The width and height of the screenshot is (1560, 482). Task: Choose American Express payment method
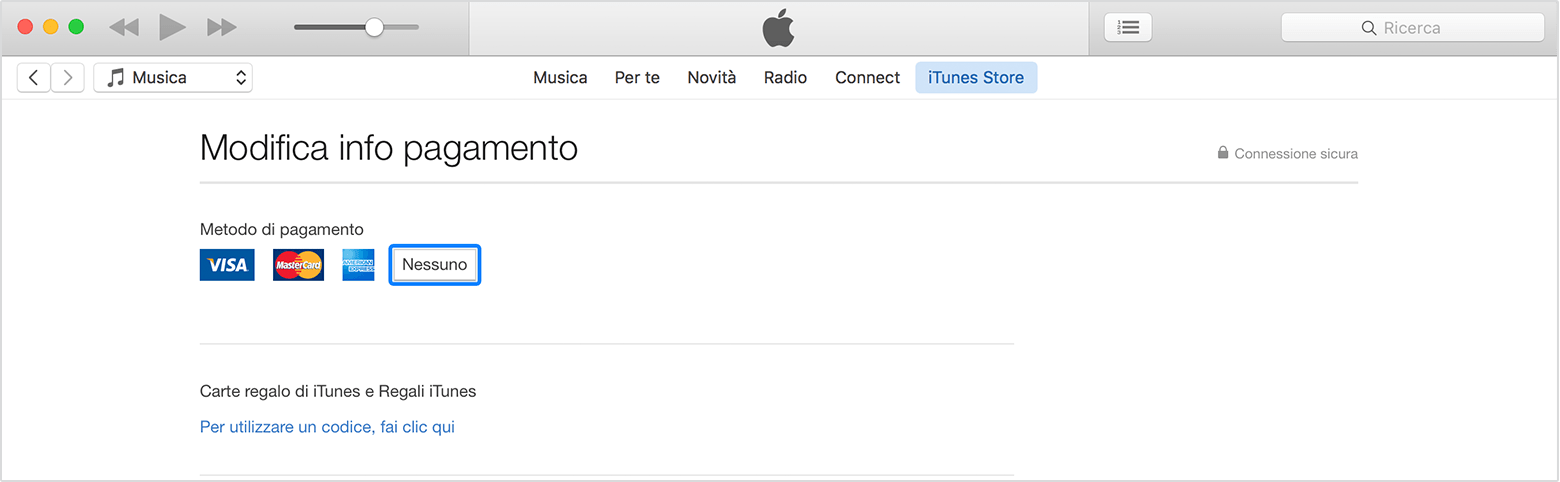click(358, 265)
